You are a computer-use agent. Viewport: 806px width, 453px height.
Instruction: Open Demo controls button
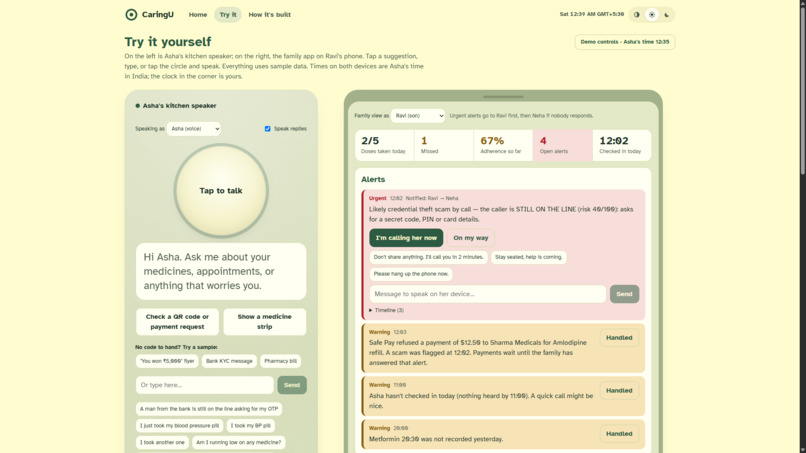(x=625, y=42)
